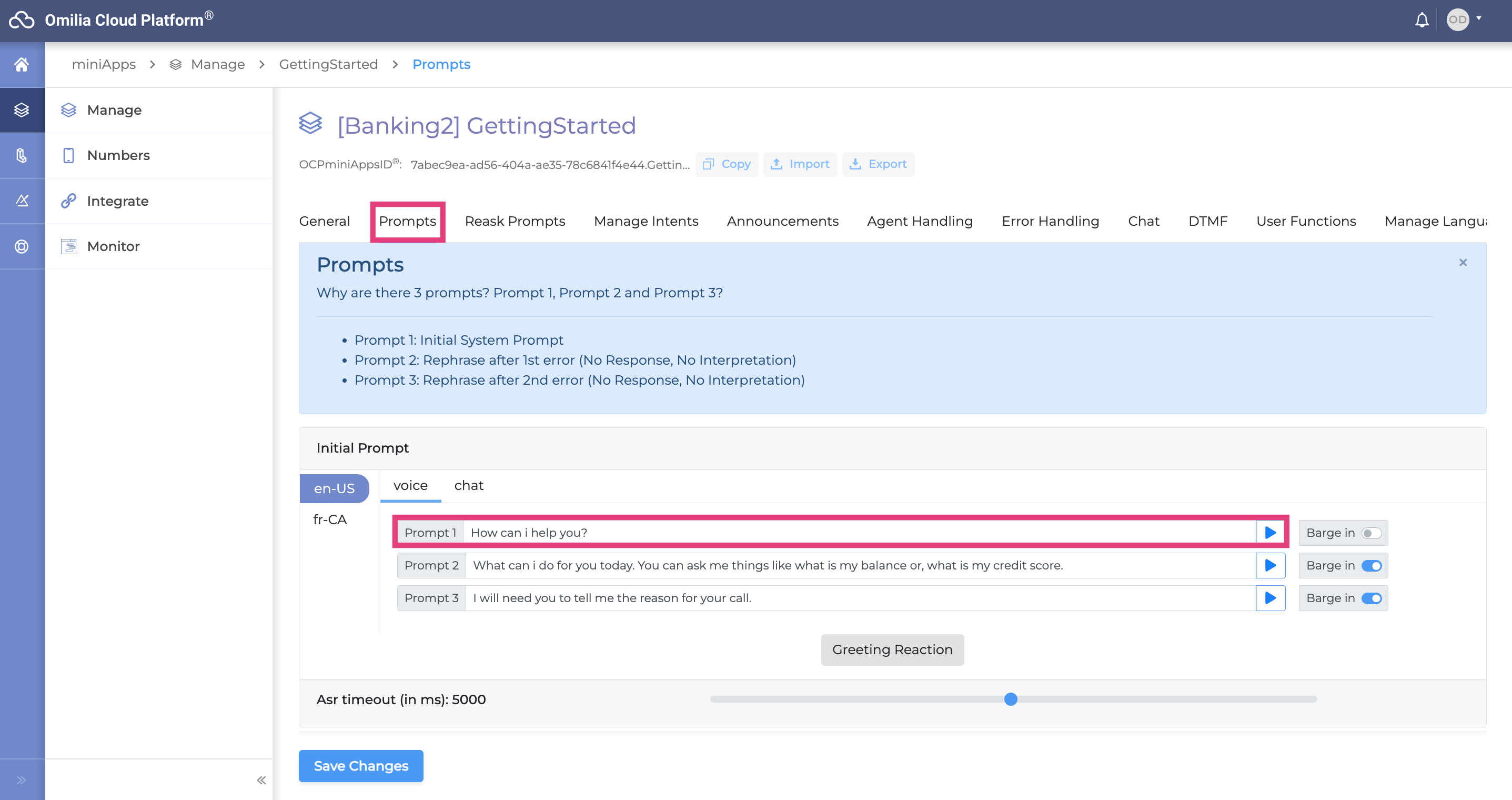Navigate to miniApps breadcrumb
The height and width of the screenshot is (800, 1512).
[104, 64]
